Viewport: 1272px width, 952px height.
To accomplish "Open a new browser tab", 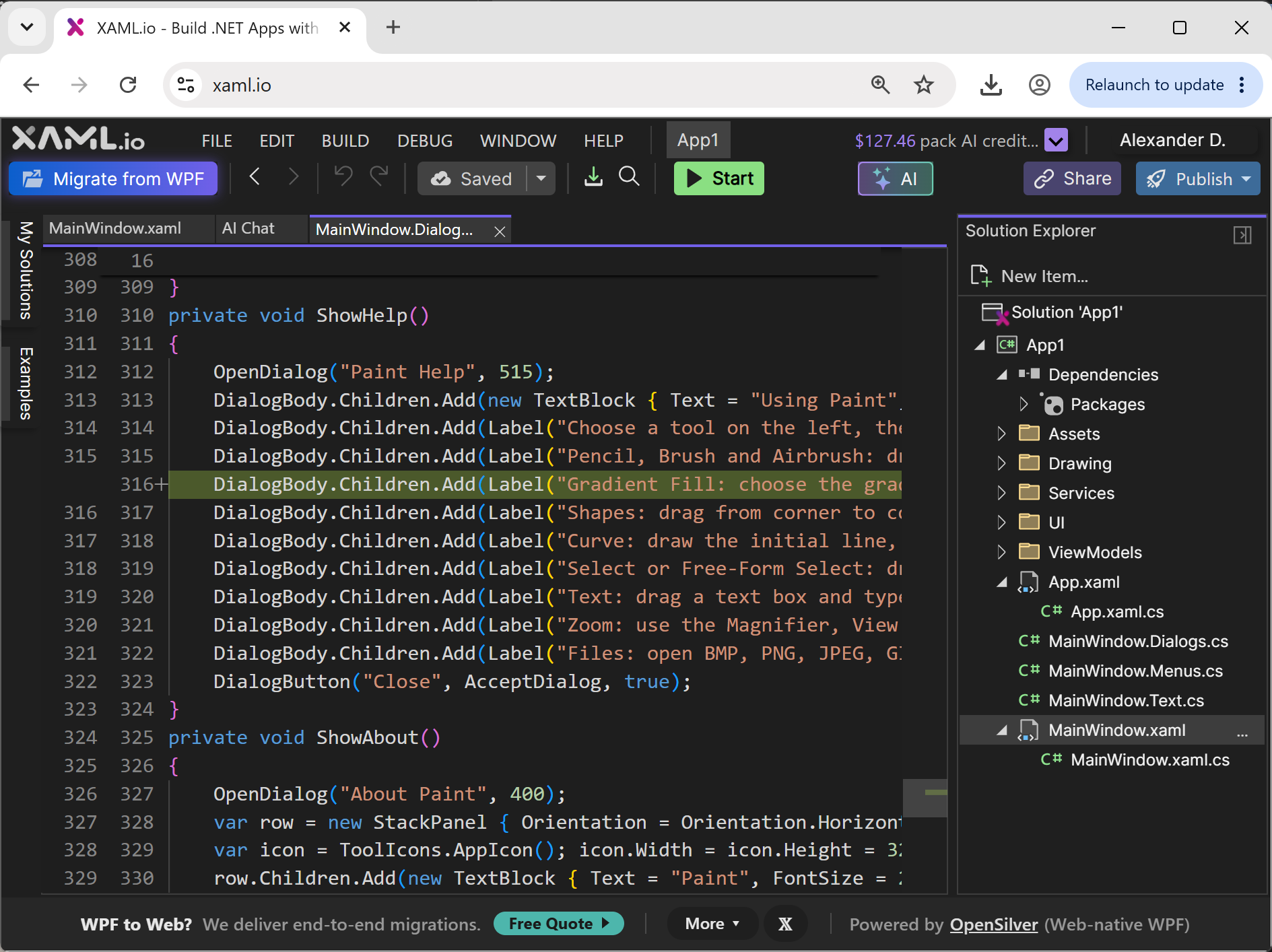I will pyautogui.click(x=393, y=27).
